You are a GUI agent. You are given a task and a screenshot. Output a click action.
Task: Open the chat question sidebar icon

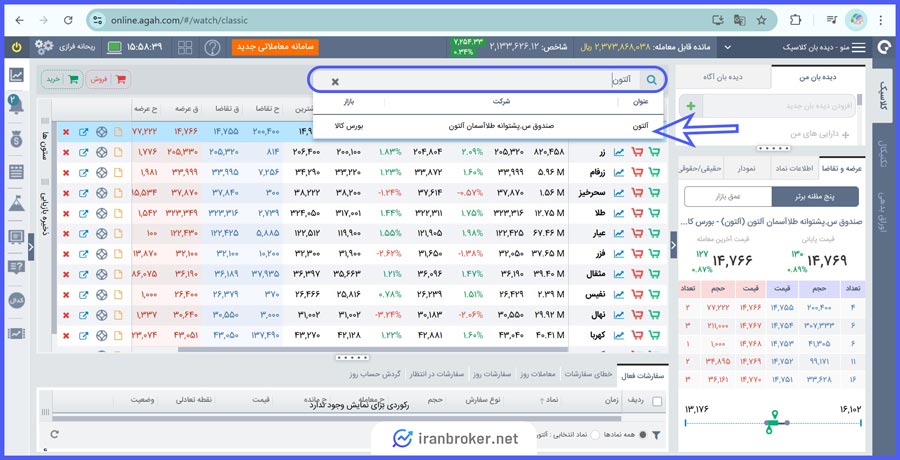(x=16, y=268)
